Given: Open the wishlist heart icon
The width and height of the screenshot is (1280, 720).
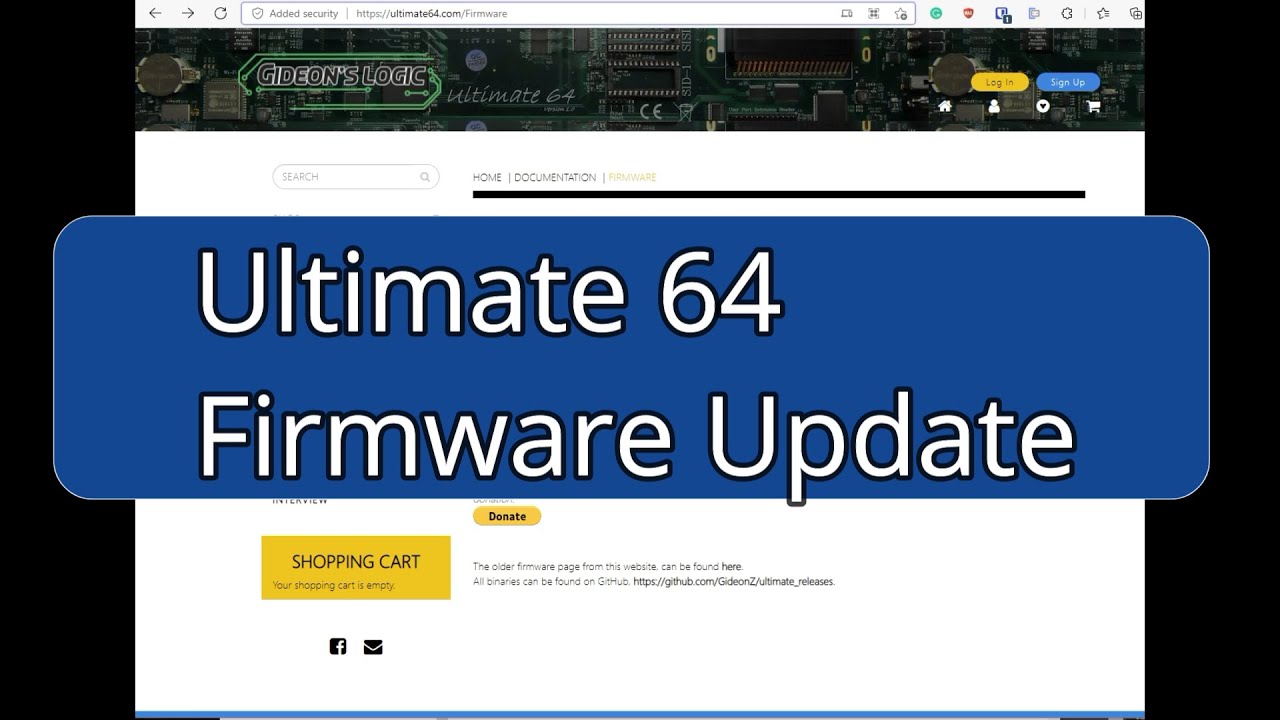Looking at the screenshot, I should (x=1043, y=106).
